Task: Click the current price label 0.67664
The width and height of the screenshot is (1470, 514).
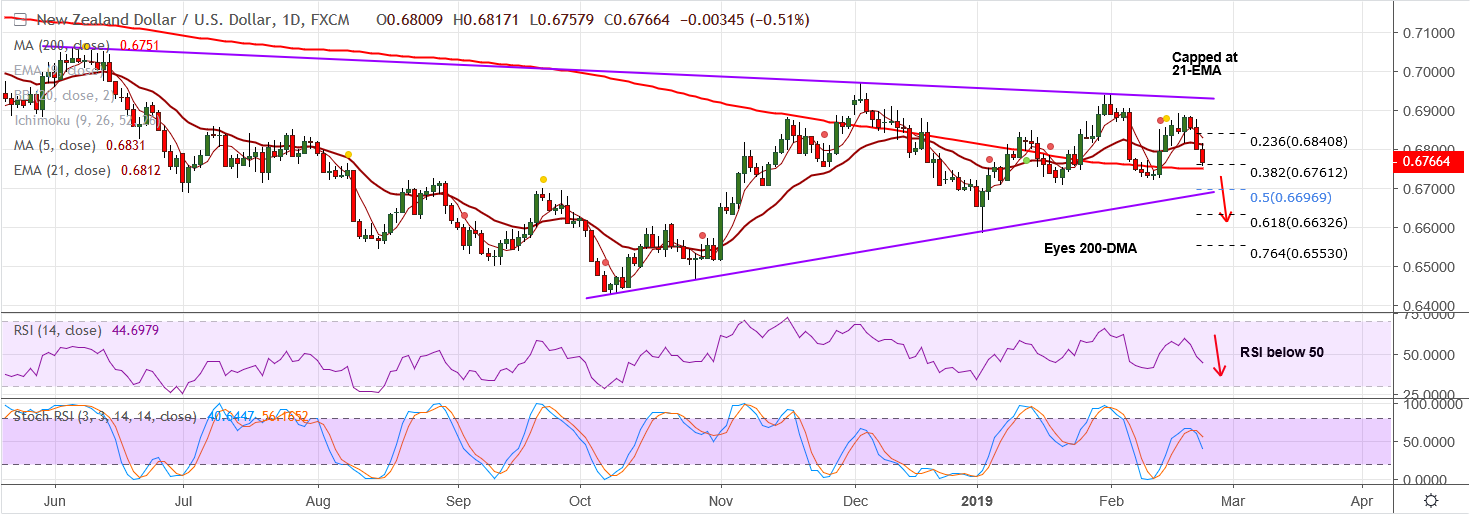Action: [1430, 160]
